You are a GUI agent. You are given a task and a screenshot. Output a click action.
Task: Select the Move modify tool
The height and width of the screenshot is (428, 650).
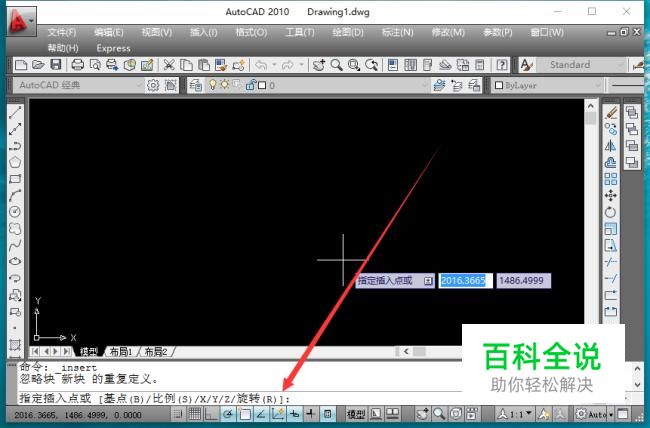coord(611,195)
